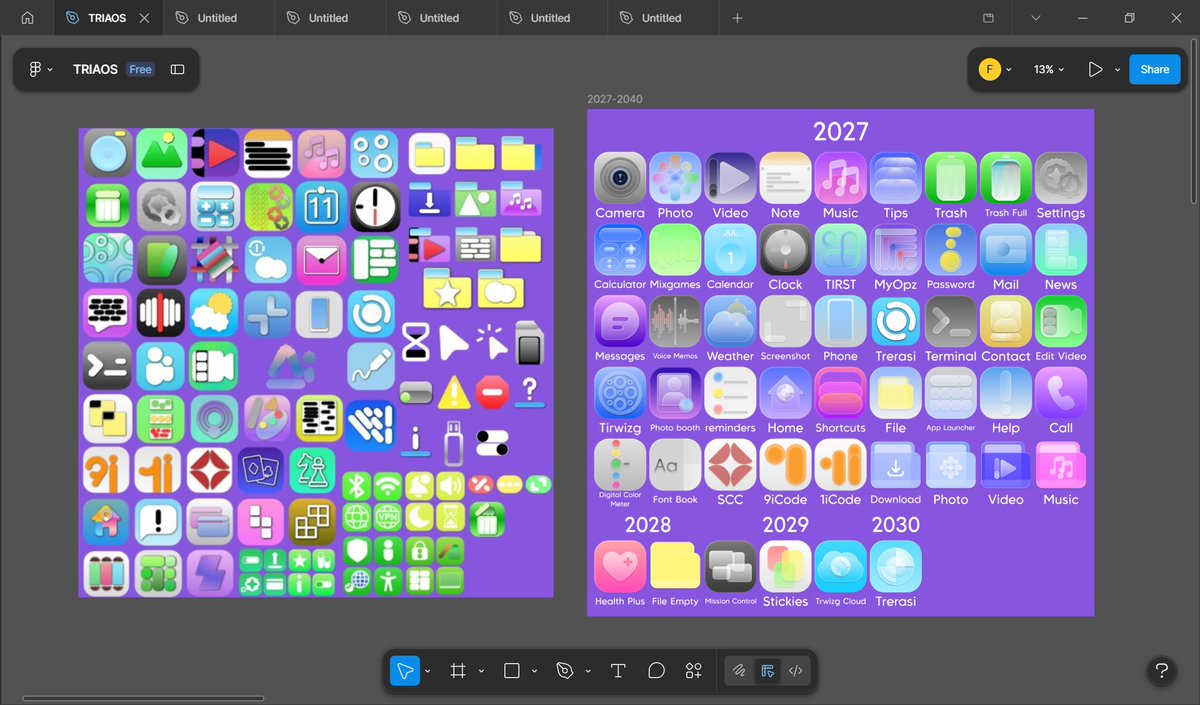Select the Text tool
This screenshot has width=1200, height=705.
pos(618,670)
